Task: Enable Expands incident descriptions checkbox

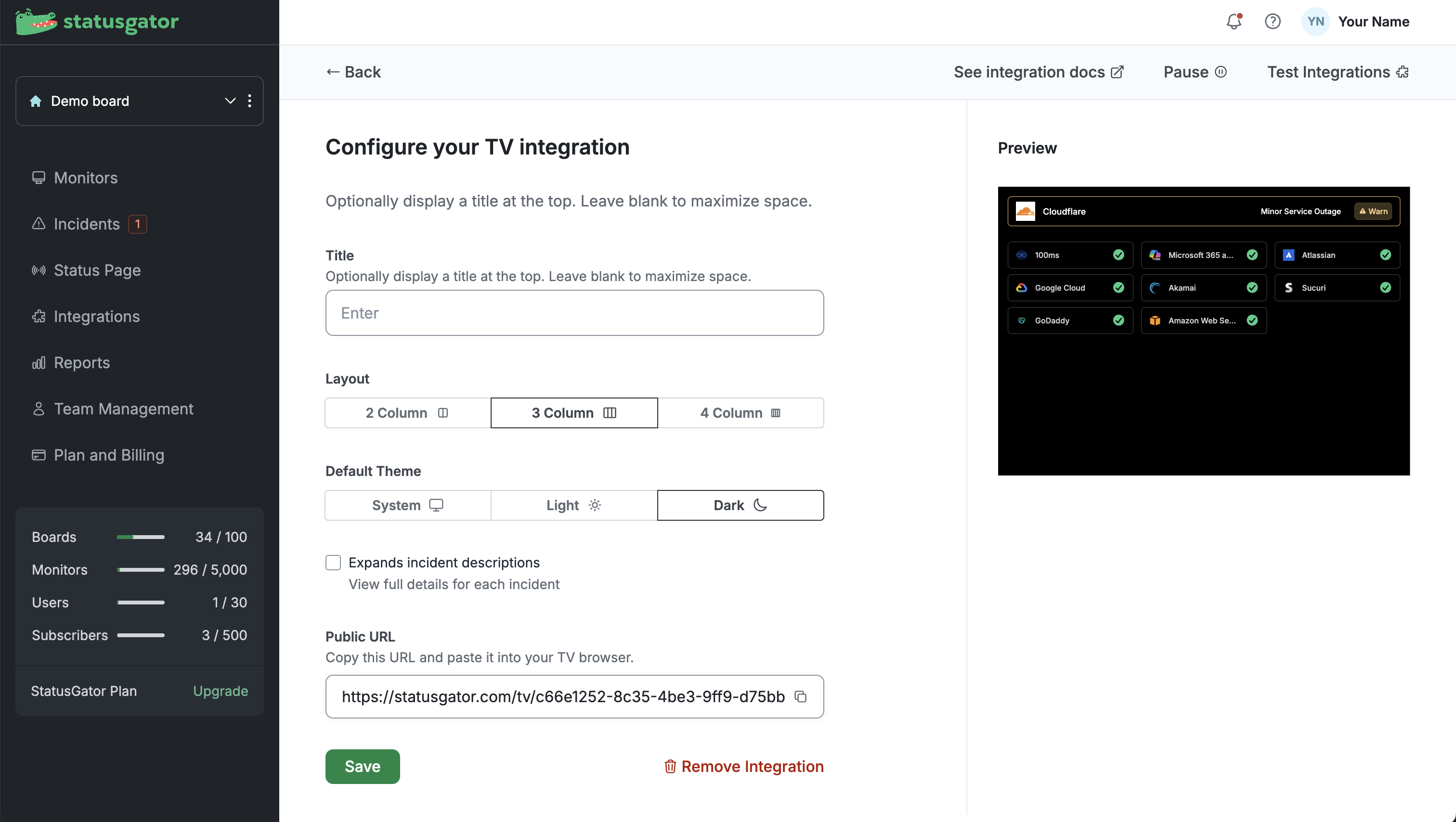Action: click(x=334, y=563)
